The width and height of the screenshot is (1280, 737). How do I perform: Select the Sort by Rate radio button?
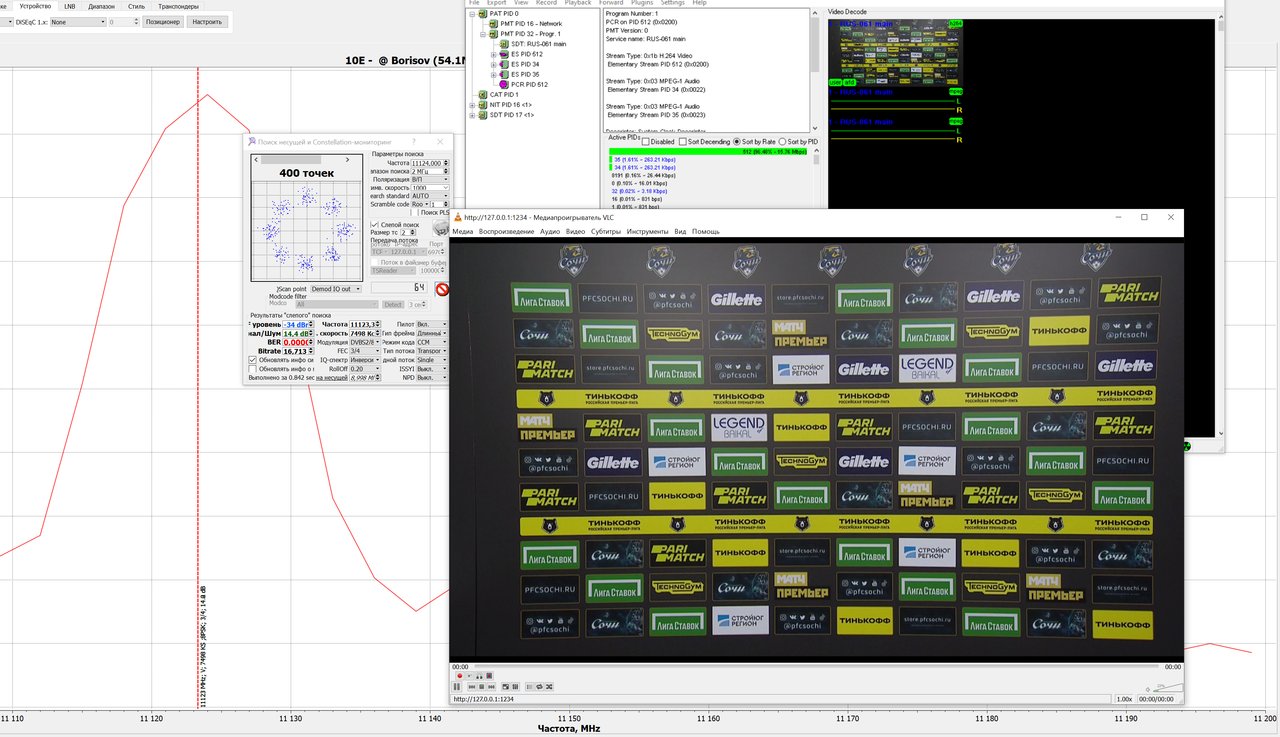coord(737,142)
